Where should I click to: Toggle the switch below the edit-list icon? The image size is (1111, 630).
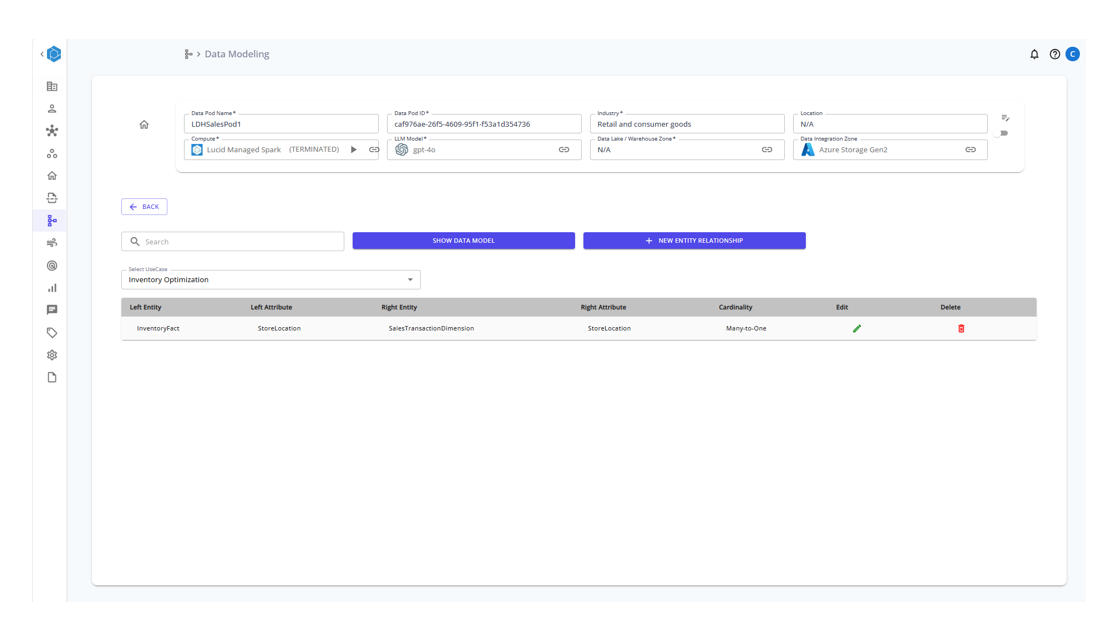[1002, 133]
